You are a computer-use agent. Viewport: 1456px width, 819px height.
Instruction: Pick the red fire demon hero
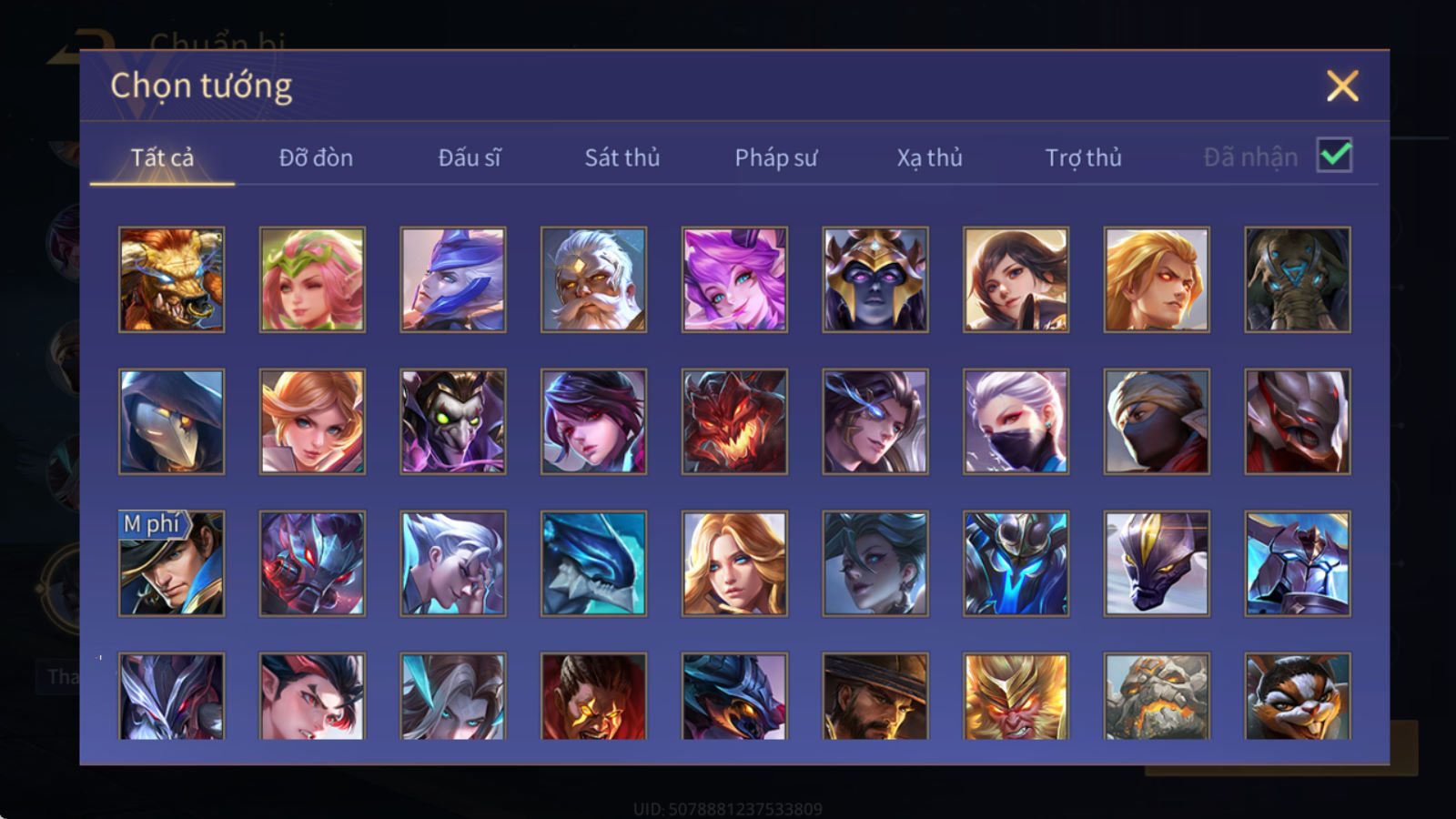pyautogui.click(x=734, y=421)
